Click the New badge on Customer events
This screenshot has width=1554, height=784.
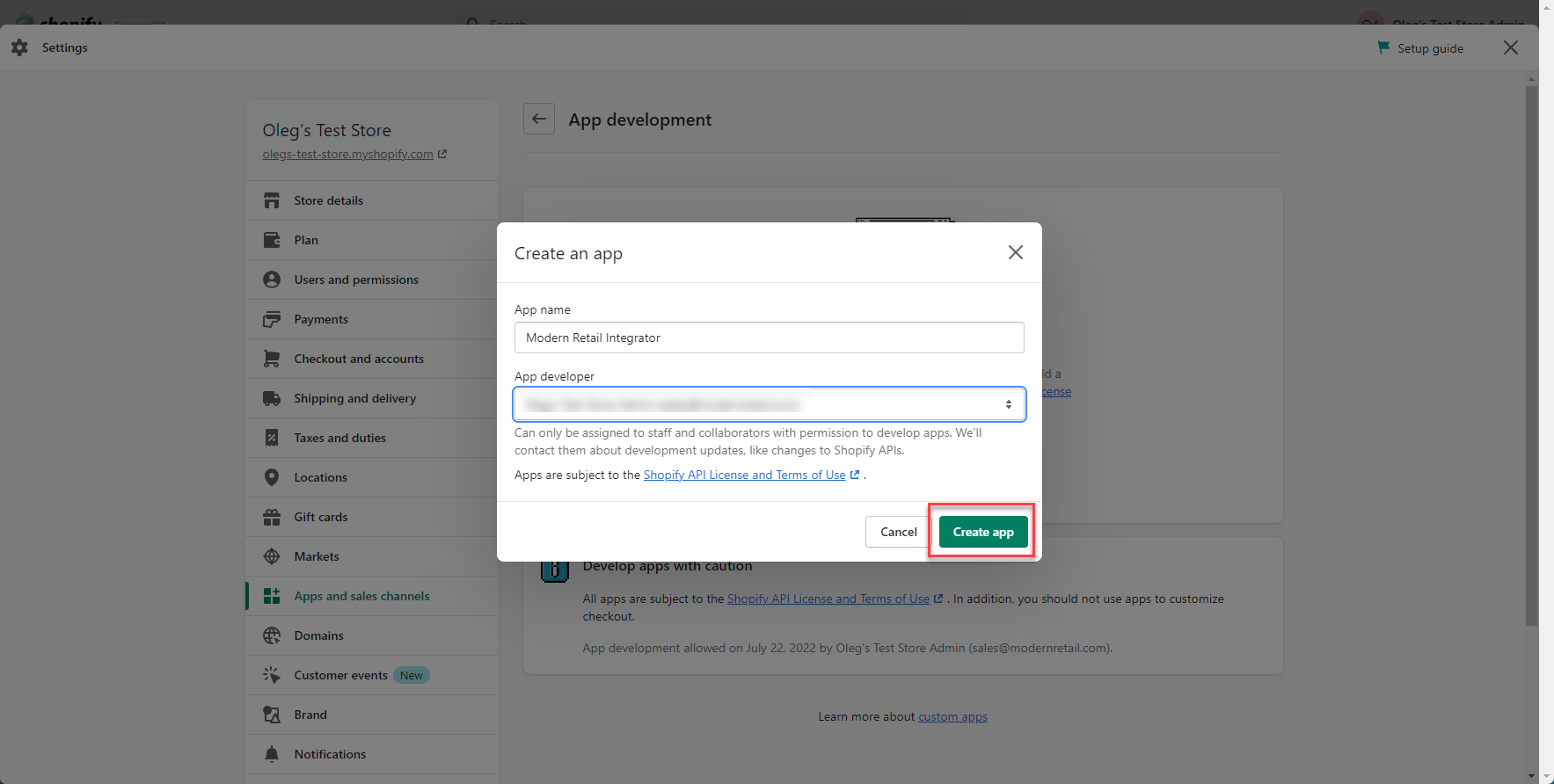[x=411, y=675]
